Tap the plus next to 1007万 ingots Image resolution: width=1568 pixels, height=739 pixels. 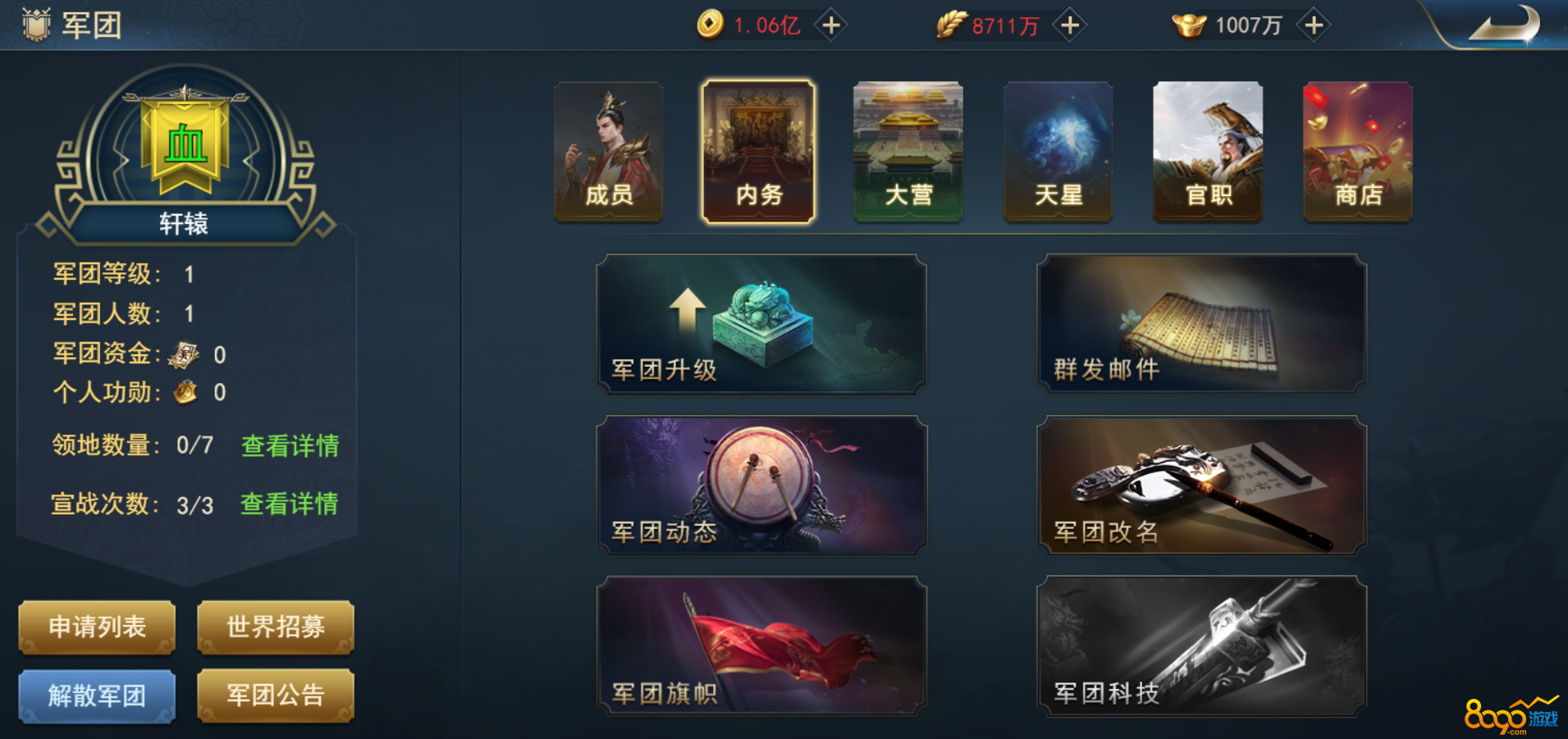1314,25
